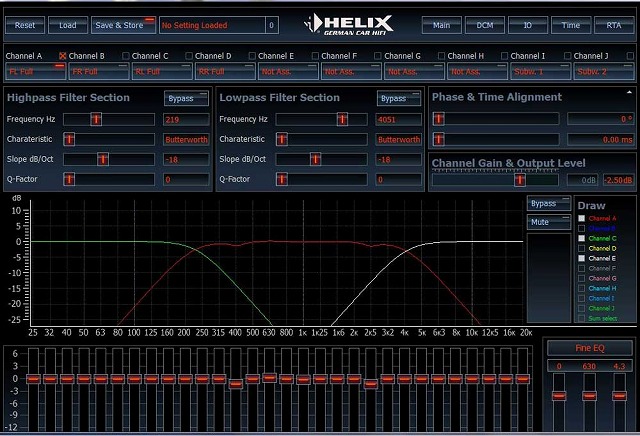
Task: Check the link box between Channel C and D
Action: (189, 56)
